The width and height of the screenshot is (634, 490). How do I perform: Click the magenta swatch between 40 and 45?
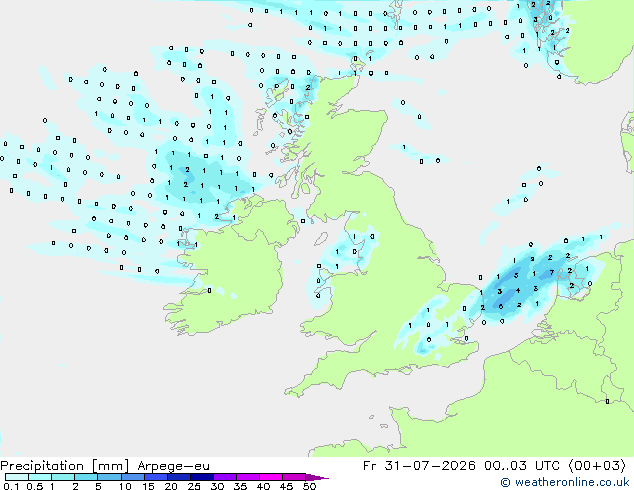271,477
